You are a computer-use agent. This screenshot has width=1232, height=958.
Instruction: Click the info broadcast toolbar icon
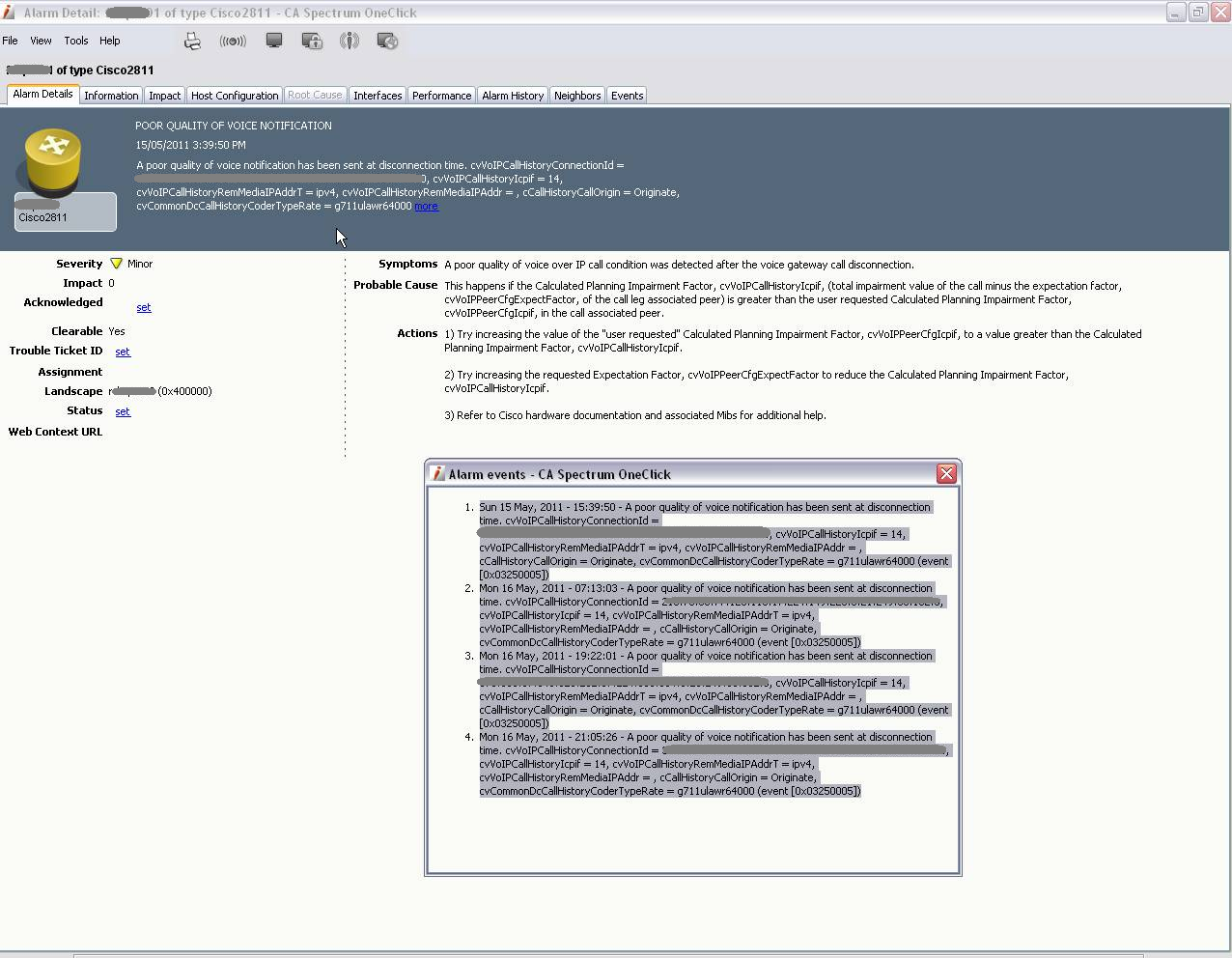pyautogui.click(x=350, y=41)
